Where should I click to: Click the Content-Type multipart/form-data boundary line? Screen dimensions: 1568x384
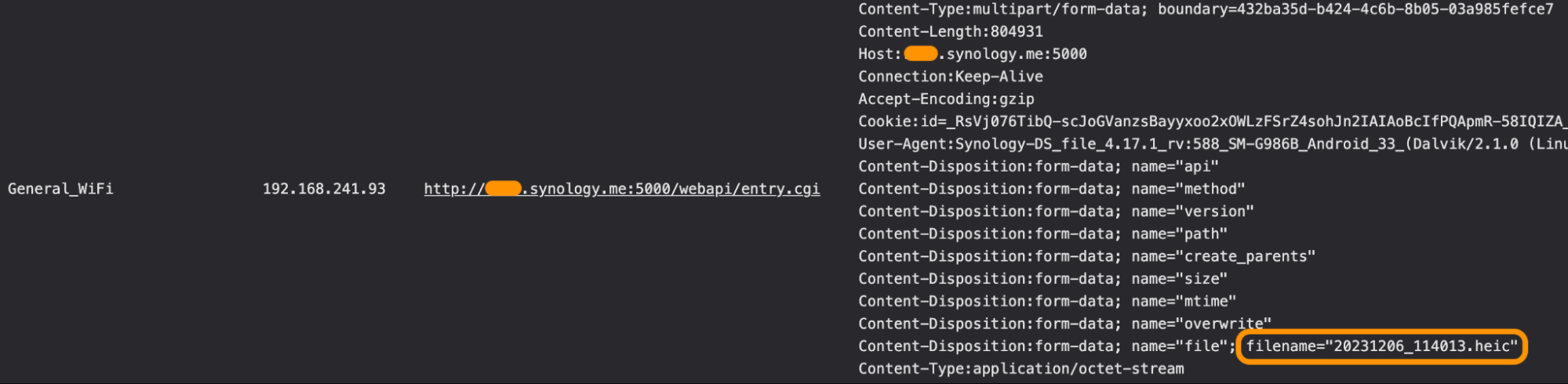(x=1205, y=9)
